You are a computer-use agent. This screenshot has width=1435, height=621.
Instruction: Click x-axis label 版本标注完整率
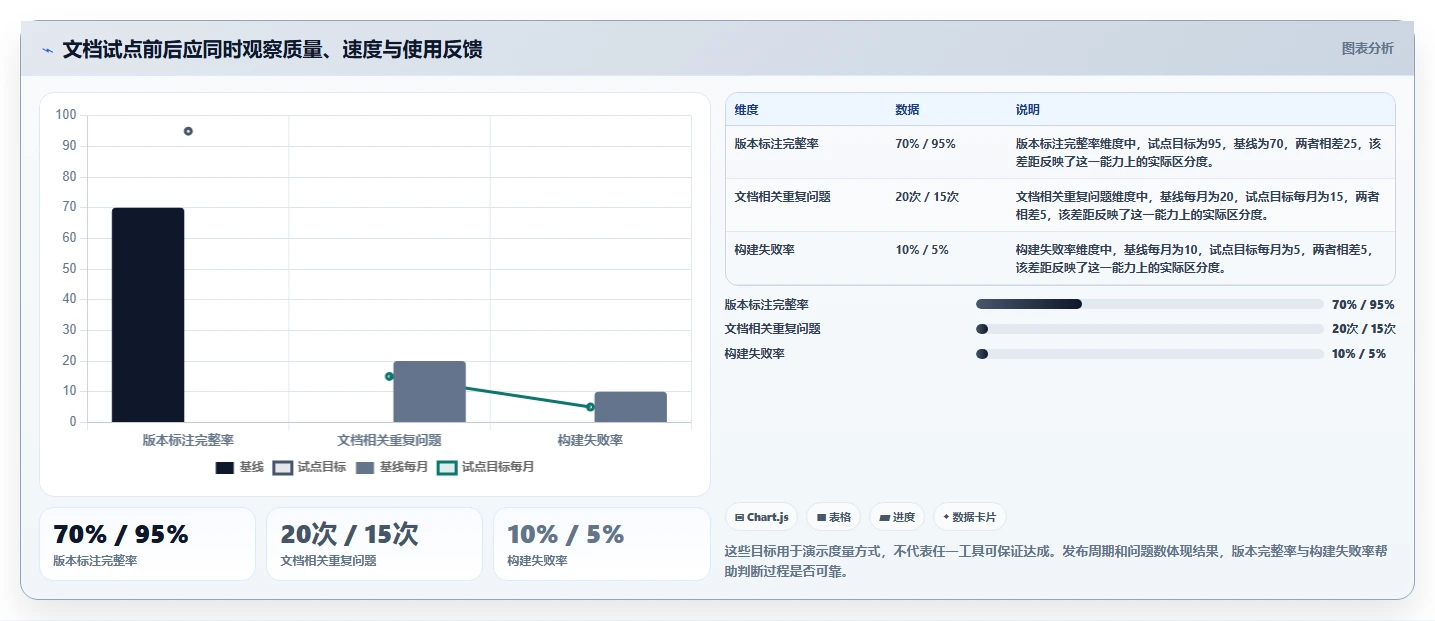click(188, 440)
